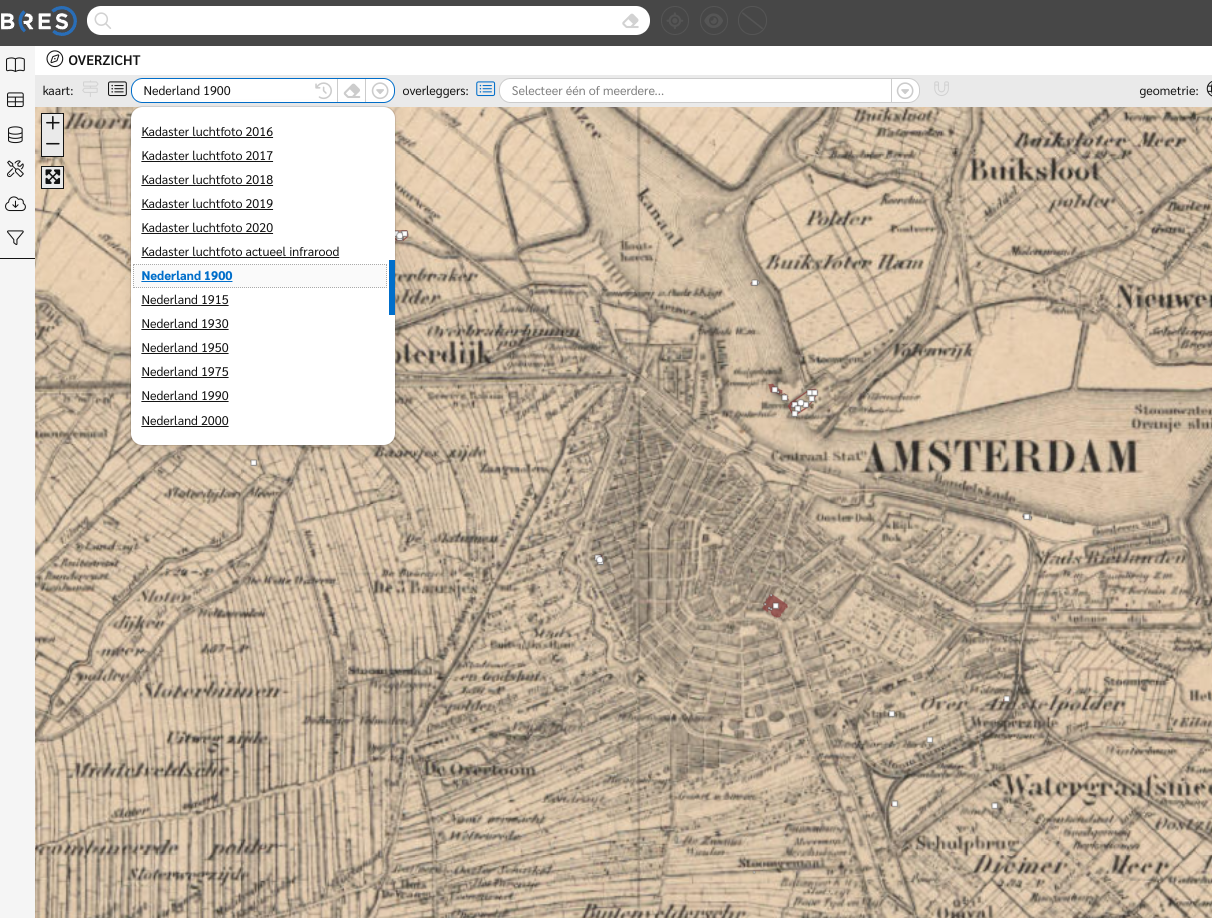Expand the overleggers dropdown arrow

coord(905,91)
